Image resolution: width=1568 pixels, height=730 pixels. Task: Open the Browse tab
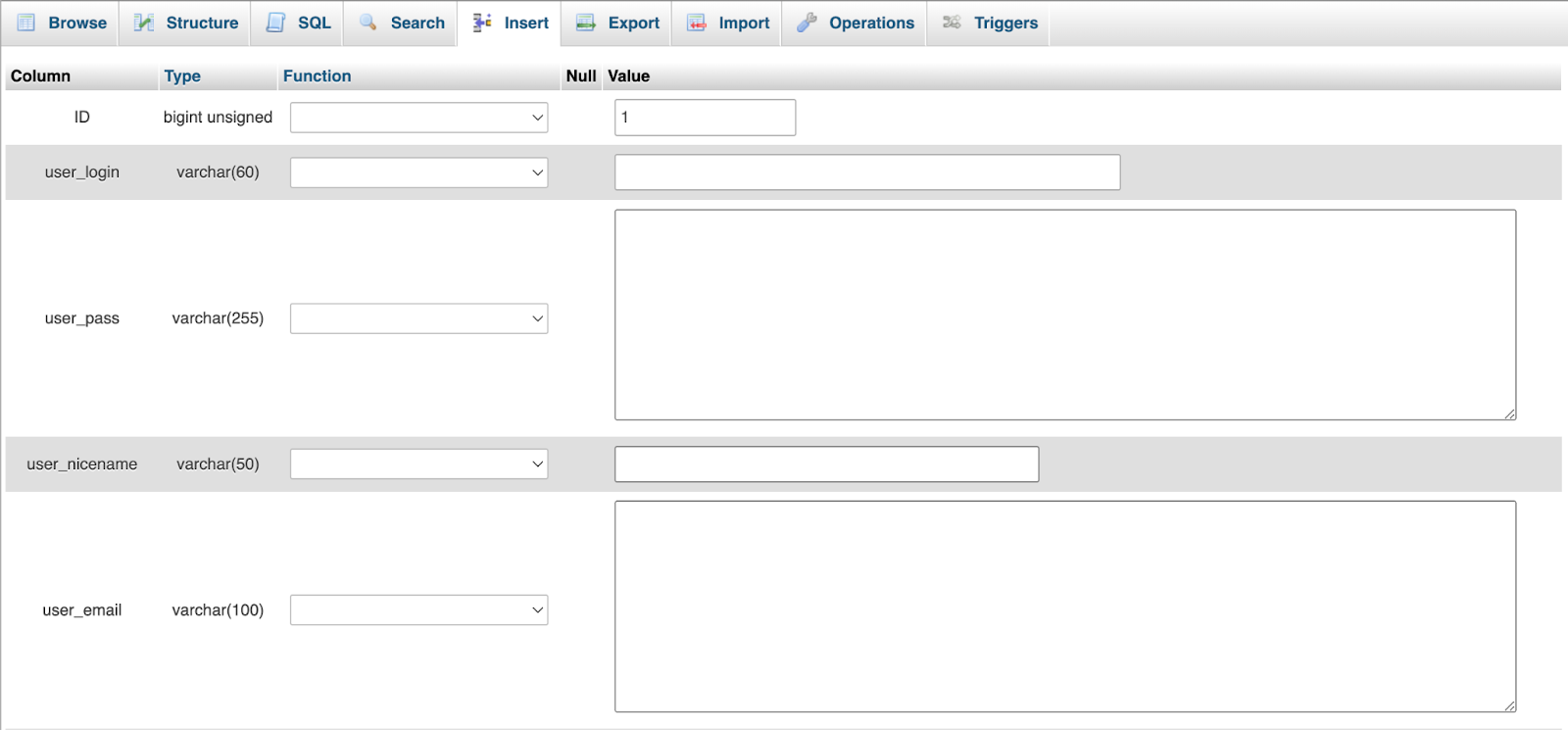(61, 23)
